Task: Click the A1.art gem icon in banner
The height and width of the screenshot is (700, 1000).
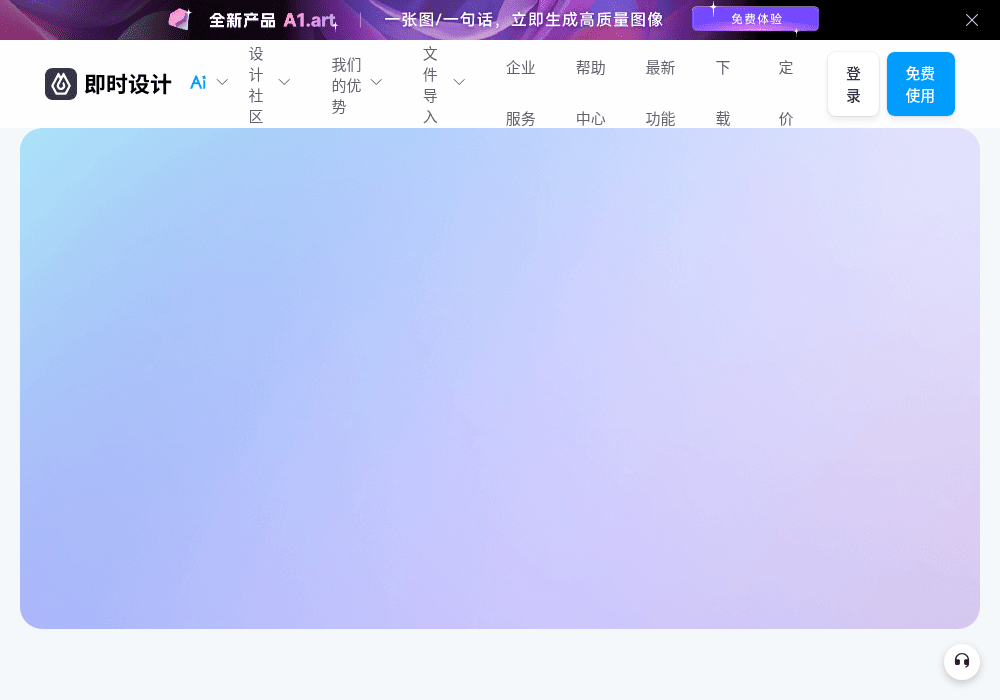Action: coord(179,19)
